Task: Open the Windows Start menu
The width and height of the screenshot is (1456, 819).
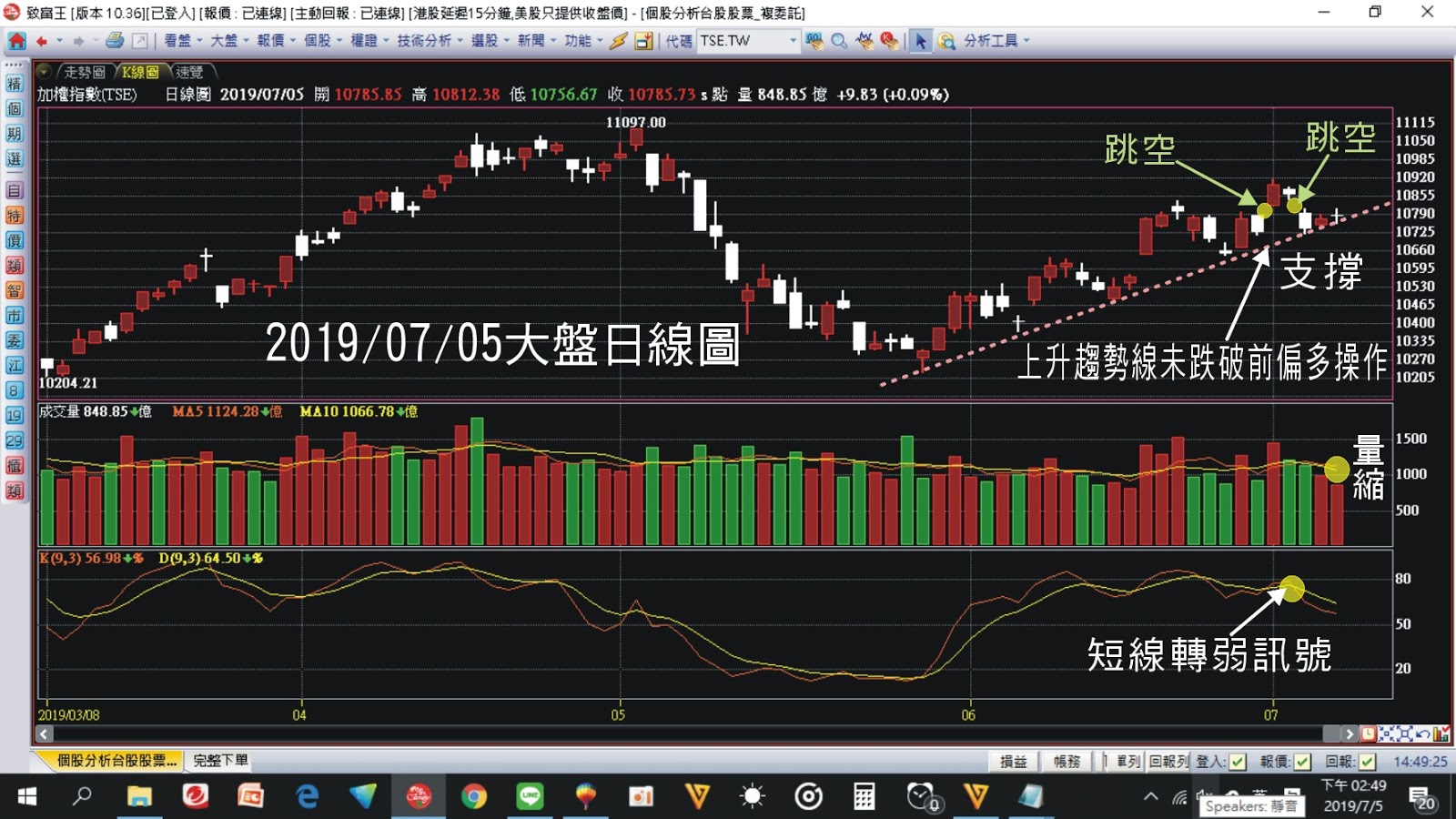Action: pos(27,797)
